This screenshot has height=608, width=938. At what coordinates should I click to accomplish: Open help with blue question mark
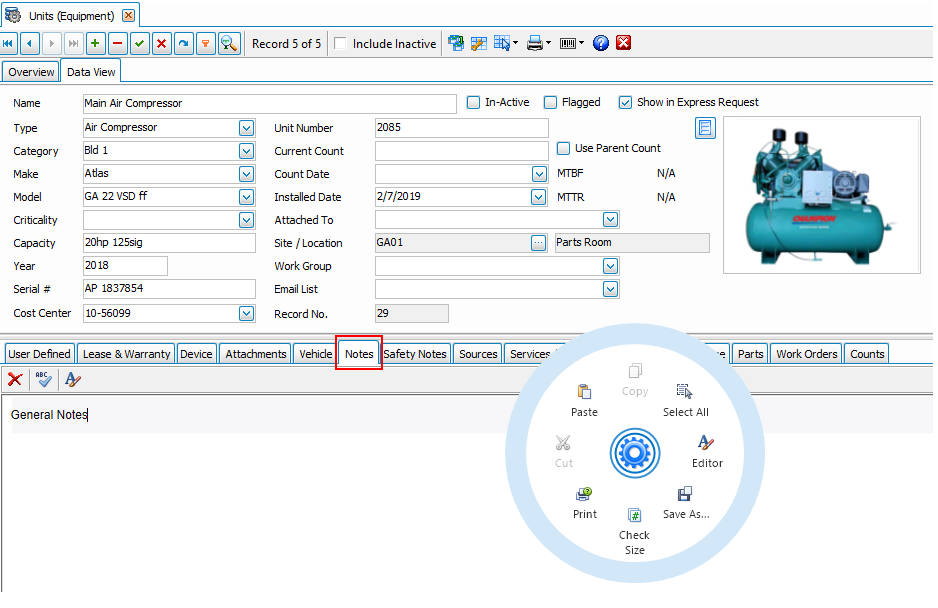[x=601, y=43]
